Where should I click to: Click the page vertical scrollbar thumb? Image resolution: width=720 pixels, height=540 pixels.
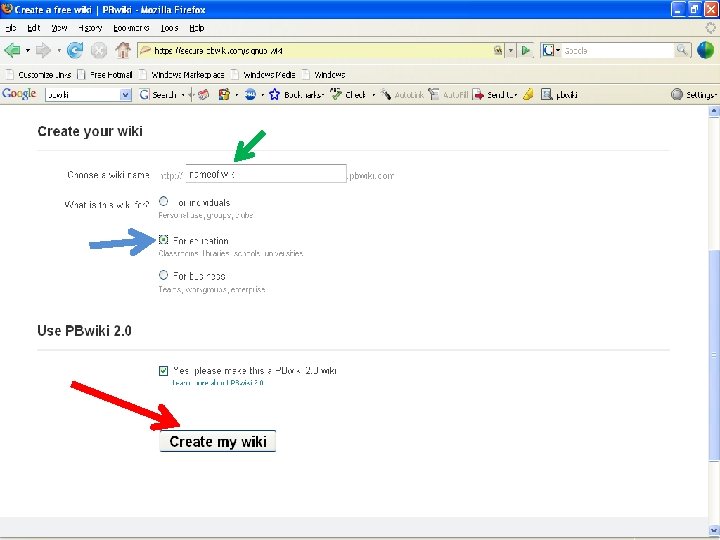pos(714,354)
